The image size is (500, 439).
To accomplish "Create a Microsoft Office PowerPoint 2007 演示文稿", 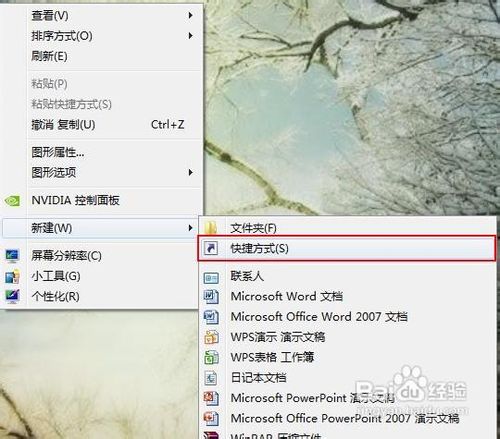I will pyautogui.click(x=347, y=418).
